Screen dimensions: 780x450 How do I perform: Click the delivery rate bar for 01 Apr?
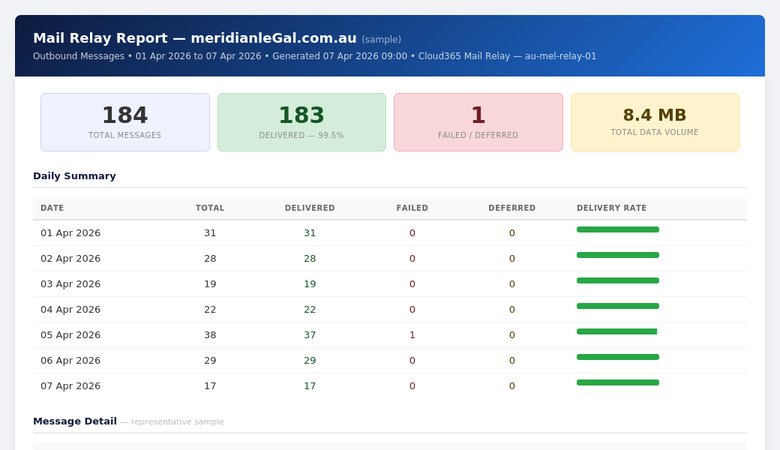click(618, 229)
